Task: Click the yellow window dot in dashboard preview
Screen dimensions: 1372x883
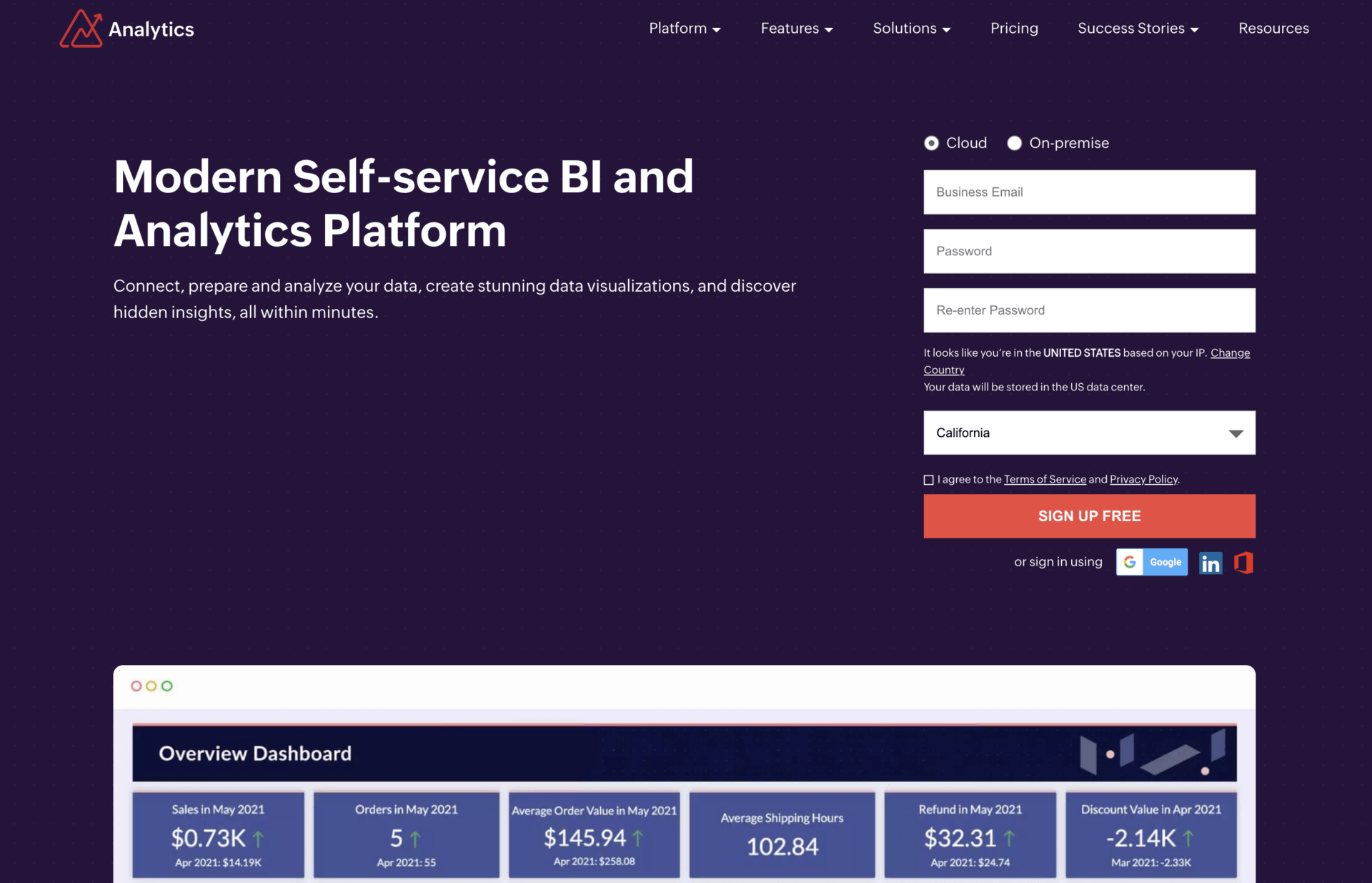Action: pyautogui.click(x=151, y=686)
